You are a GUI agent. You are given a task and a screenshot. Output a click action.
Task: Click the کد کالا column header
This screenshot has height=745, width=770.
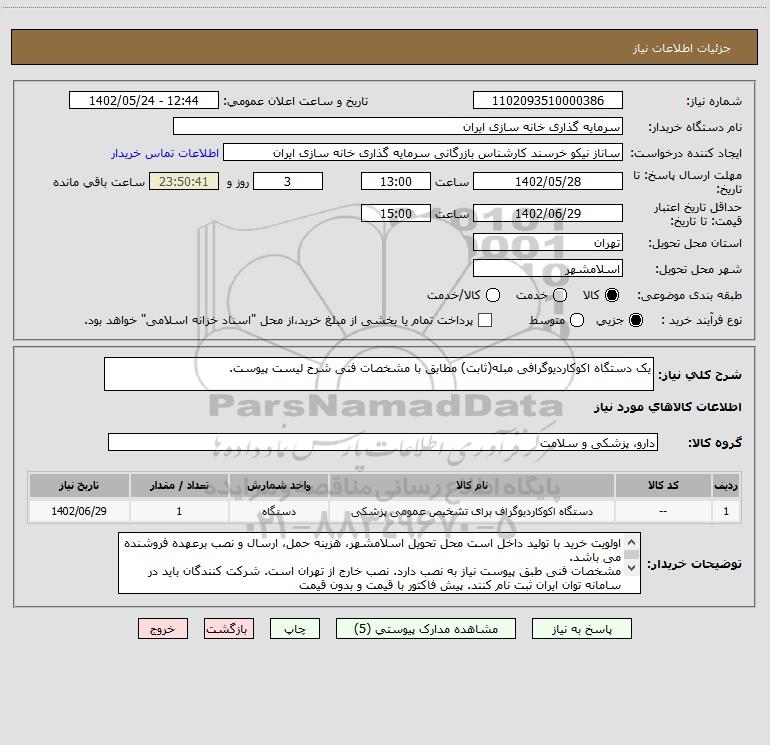(x=663, y=485)
